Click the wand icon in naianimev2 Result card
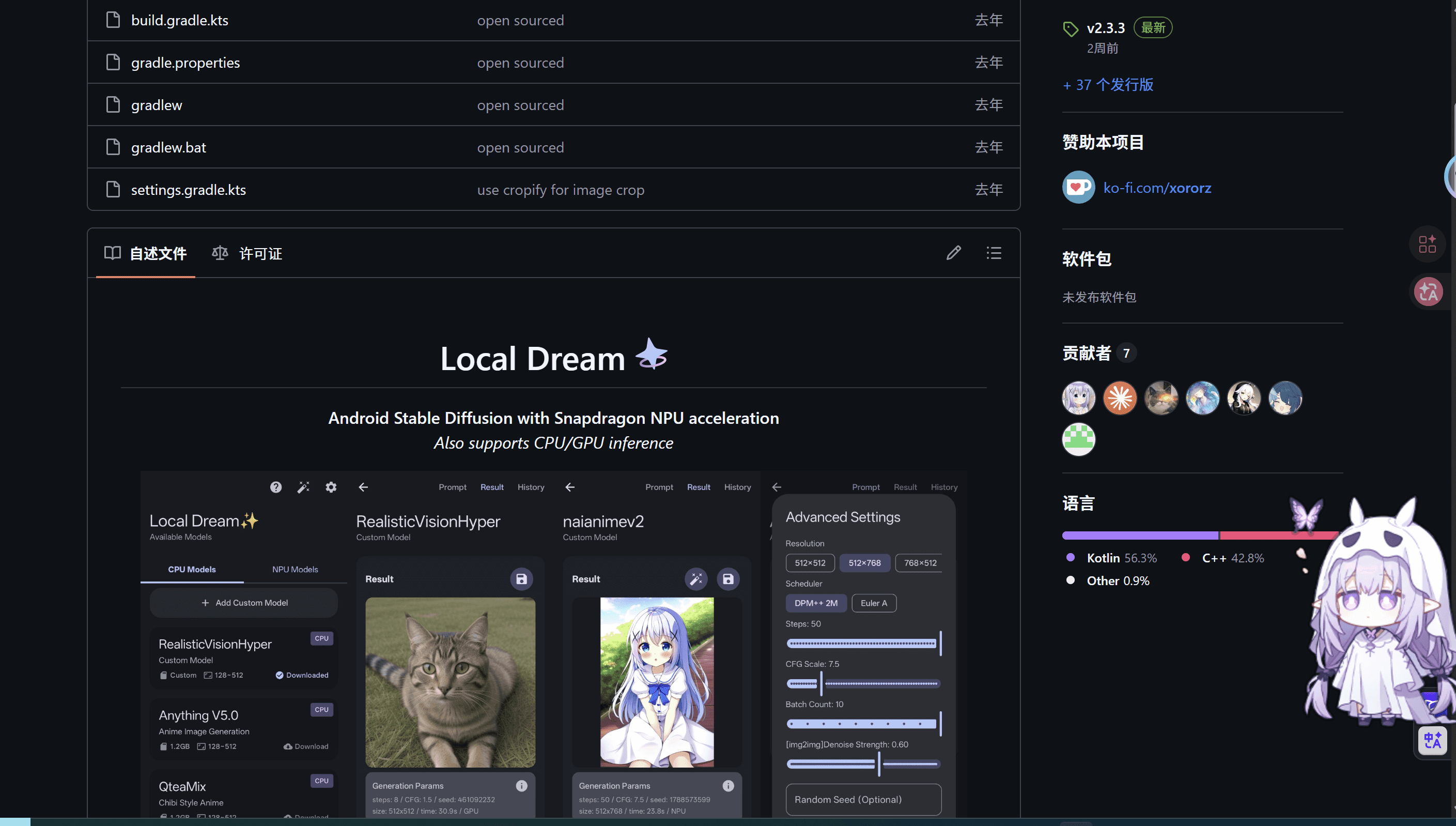The height and width of the screenshot is (826, 1456). [696, 579]
